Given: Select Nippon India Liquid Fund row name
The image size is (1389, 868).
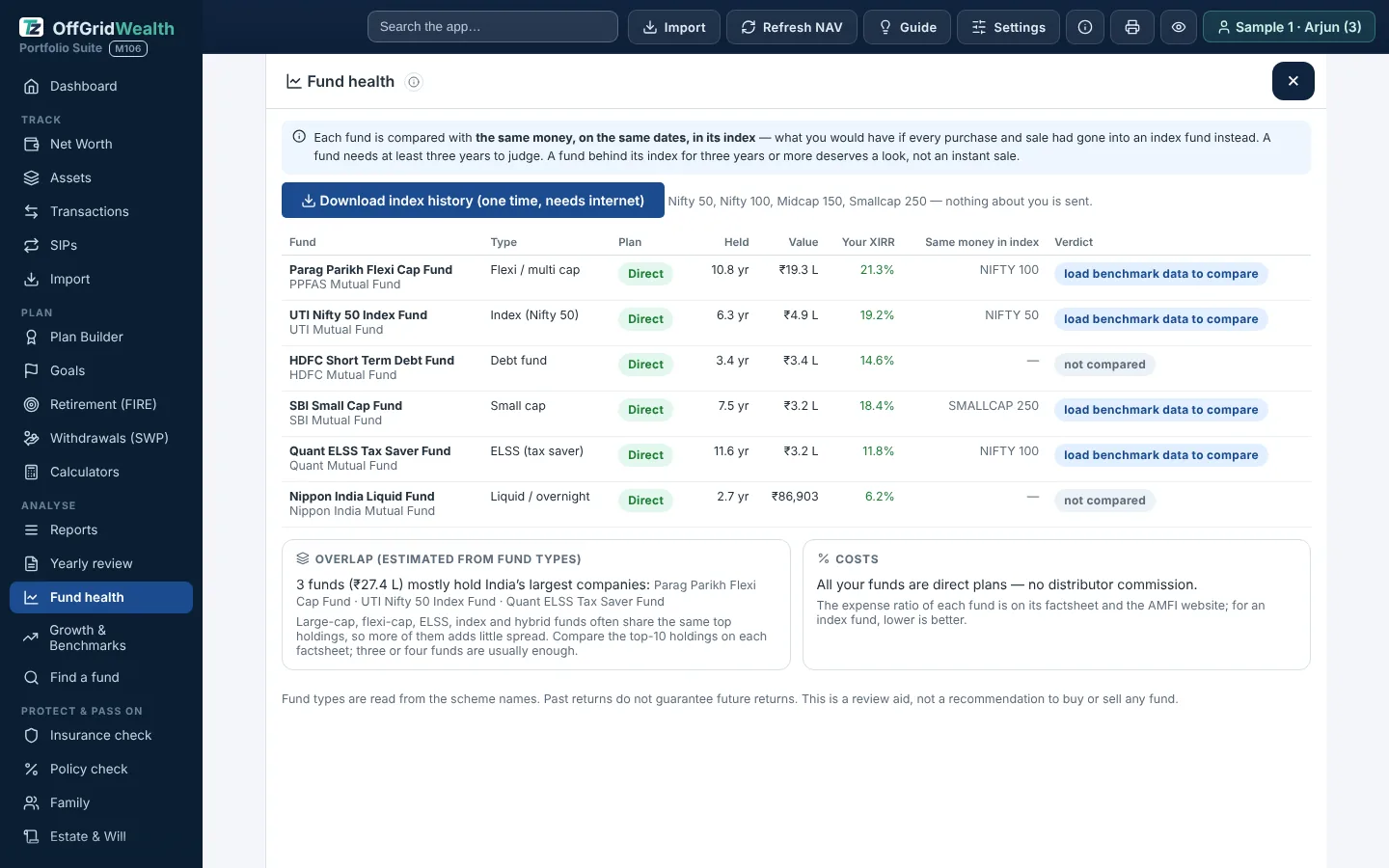Looking at the screenshot, I should [362, 497].
